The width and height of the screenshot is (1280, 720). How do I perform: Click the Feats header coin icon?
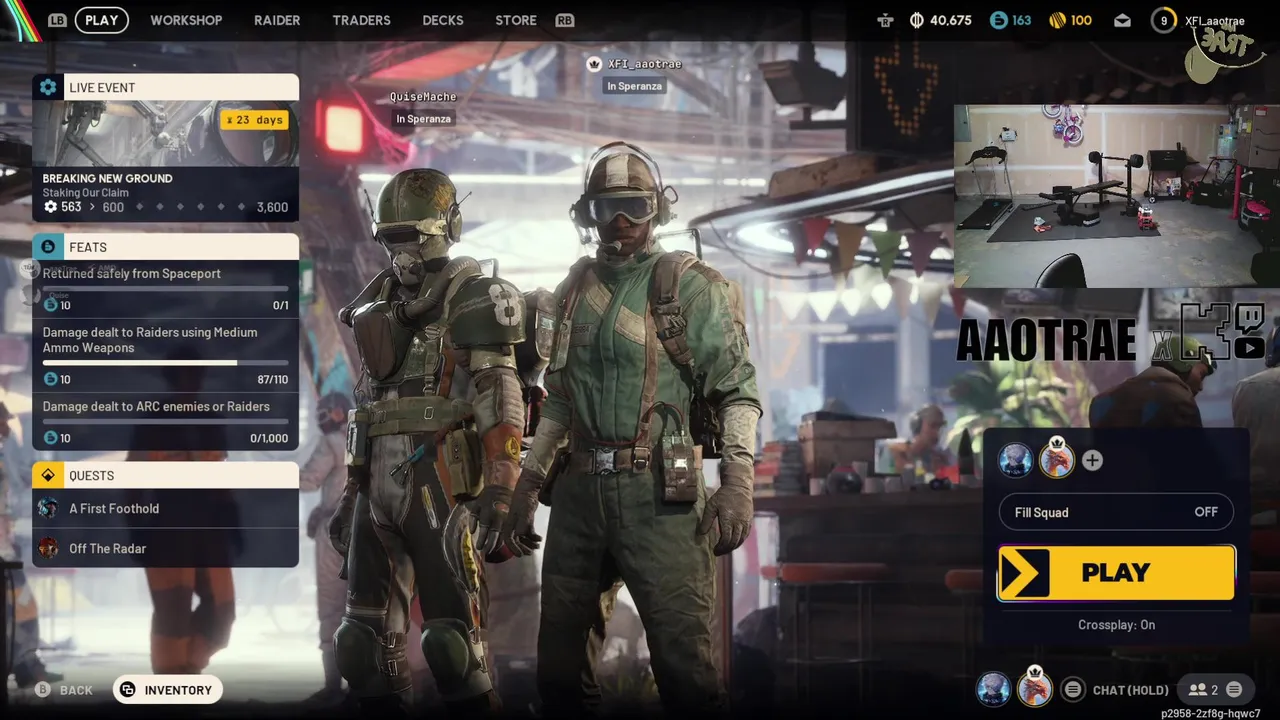click(x=48, y=247)
